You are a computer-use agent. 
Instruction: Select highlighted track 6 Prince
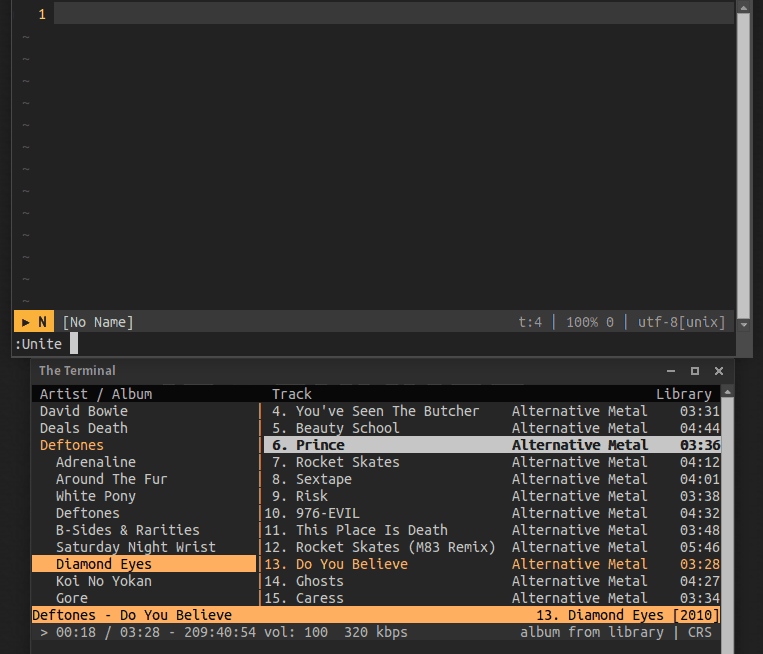tap(492, 445)
